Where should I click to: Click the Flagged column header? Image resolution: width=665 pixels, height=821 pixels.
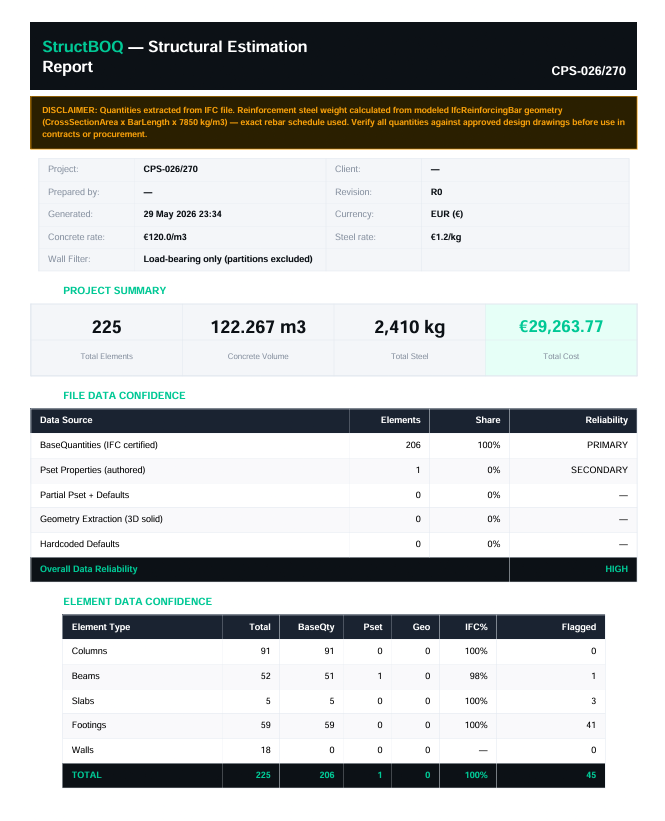tap(579, 627)
